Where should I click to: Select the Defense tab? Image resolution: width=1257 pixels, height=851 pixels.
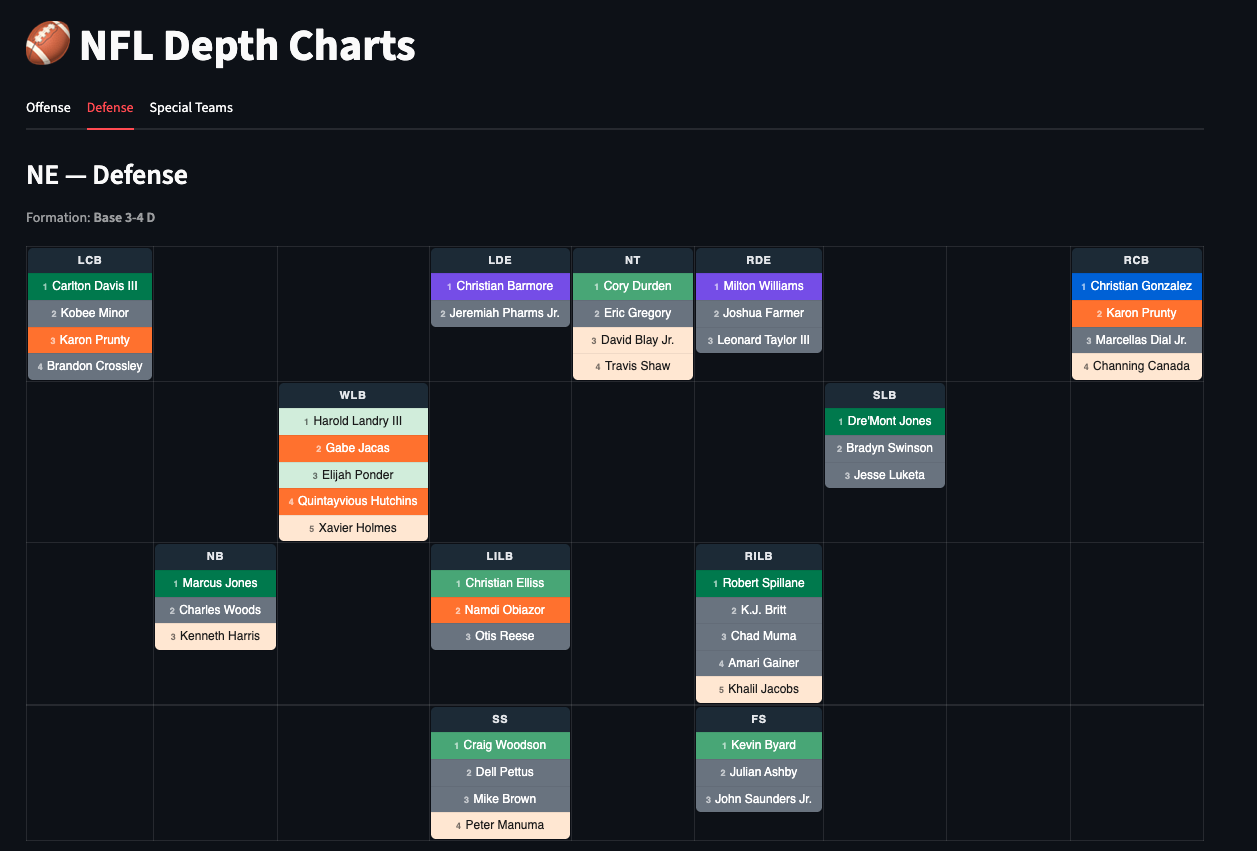[x=110, y=107]
